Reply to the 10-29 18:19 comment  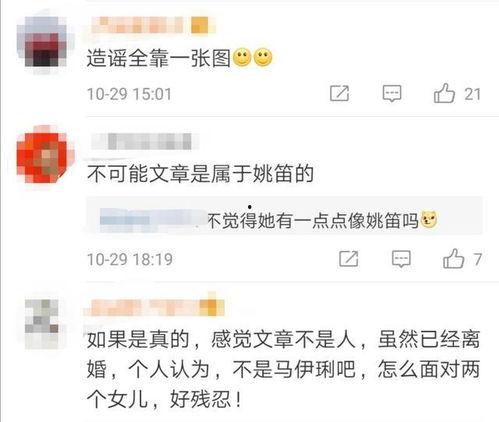(401, 259)
